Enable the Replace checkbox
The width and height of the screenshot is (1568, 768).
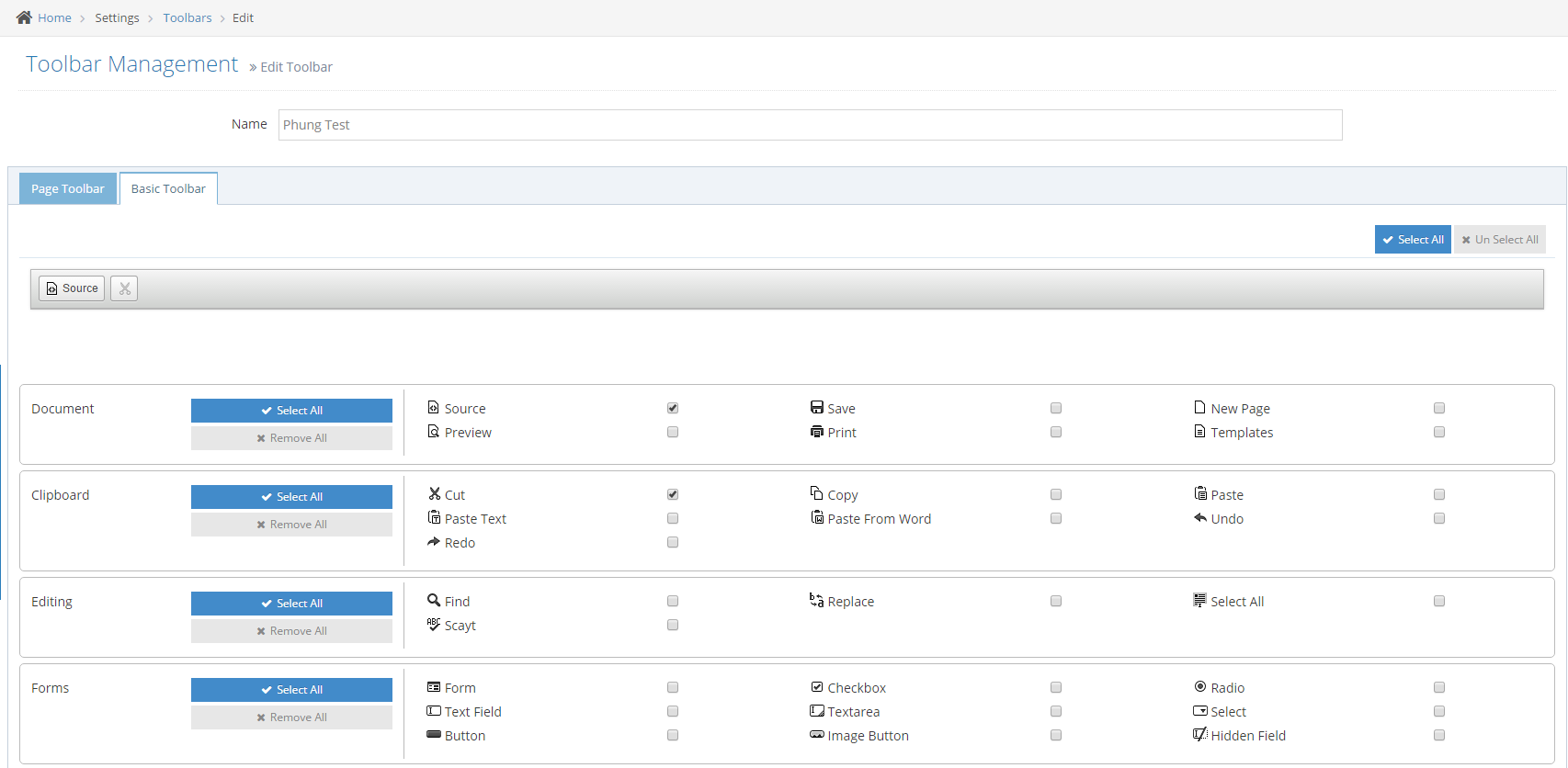1056,601
